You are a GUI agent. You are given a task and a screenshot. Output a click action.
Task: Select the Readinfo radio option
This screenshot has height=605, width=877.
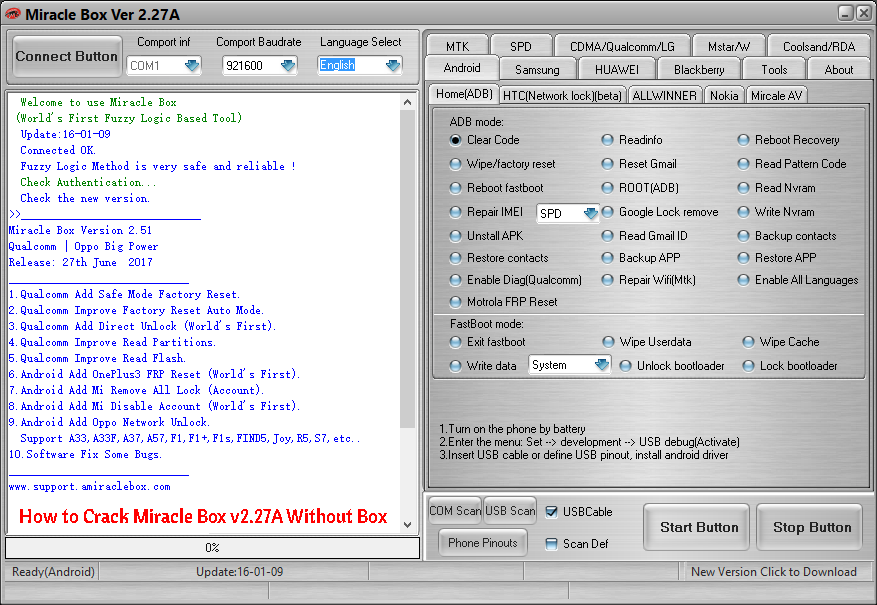pos(607,140)
